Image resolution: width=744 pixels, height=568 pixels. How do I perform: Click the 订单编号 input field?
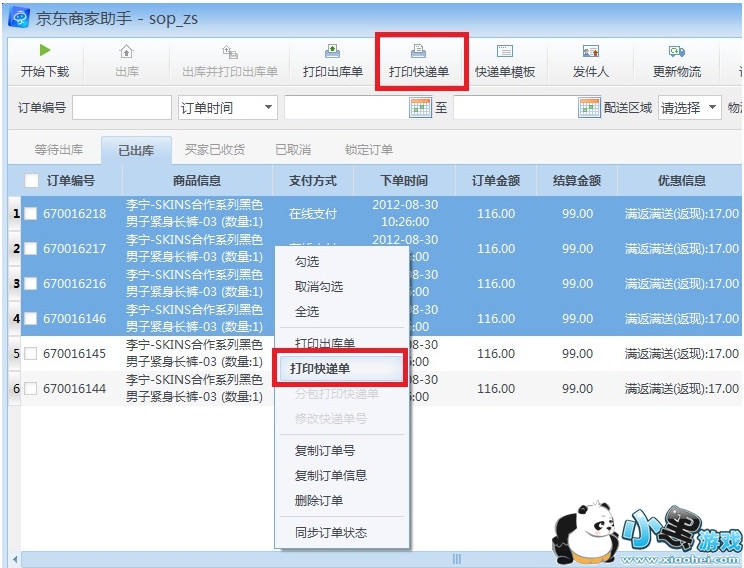(122, 108)
